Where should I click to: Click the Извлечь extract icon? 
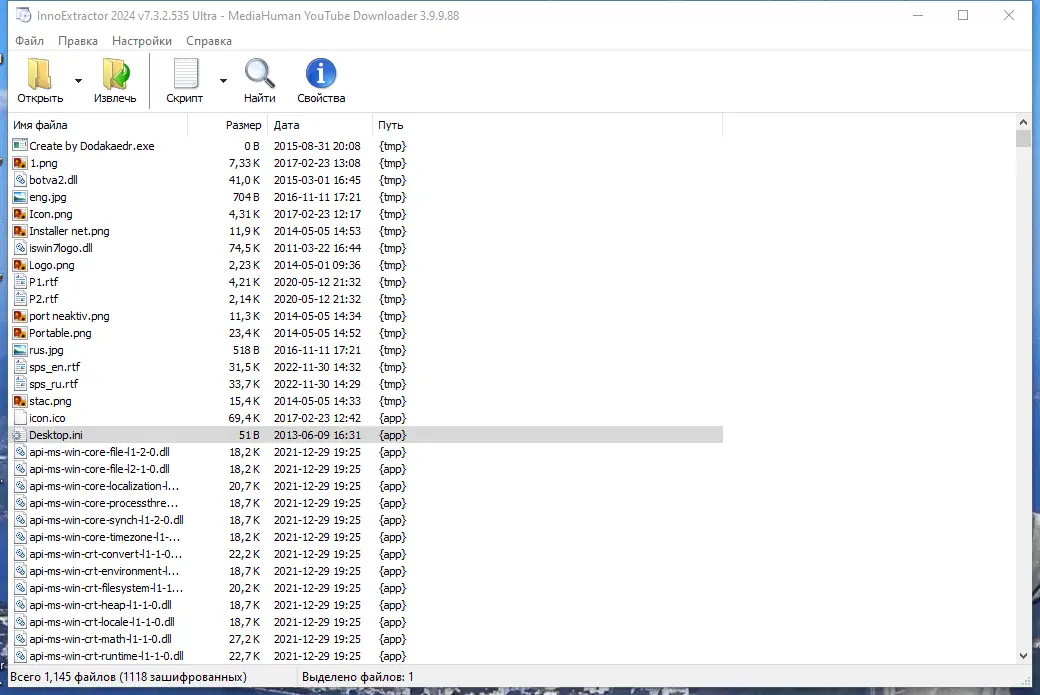click(x=115, y=74)
